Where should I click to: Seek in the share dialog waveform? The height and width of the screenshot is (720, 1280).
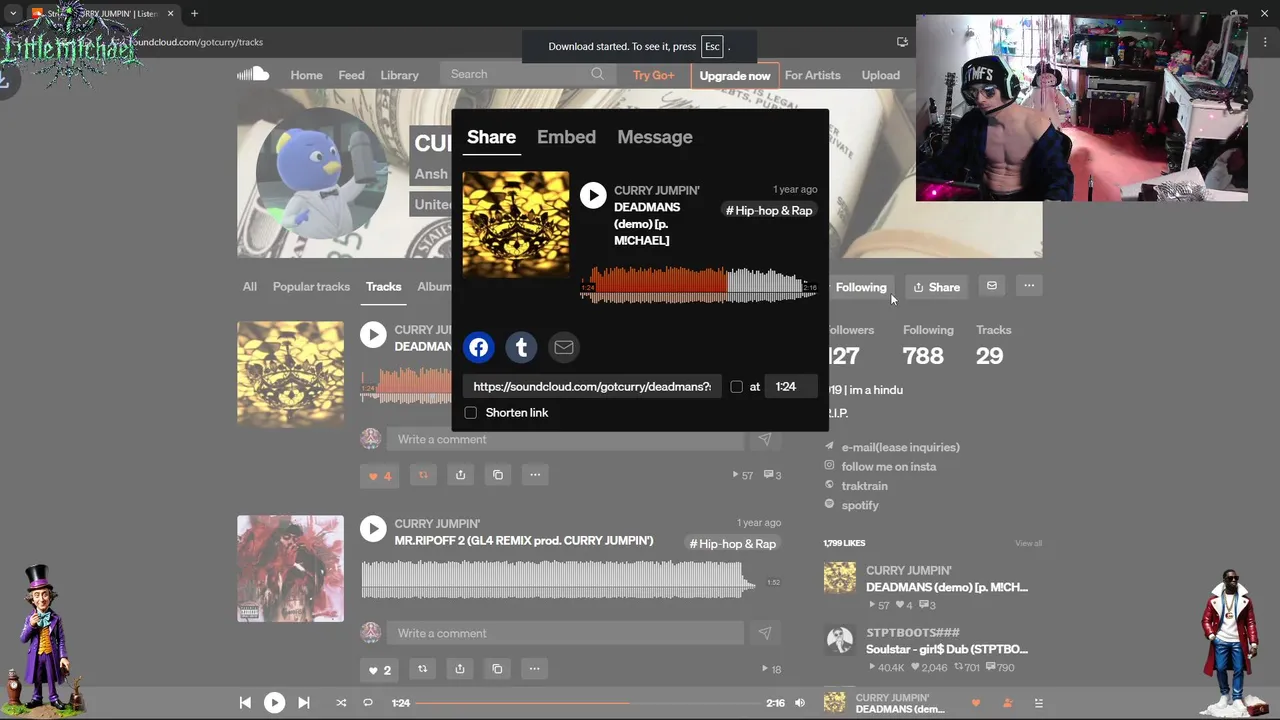699,284
